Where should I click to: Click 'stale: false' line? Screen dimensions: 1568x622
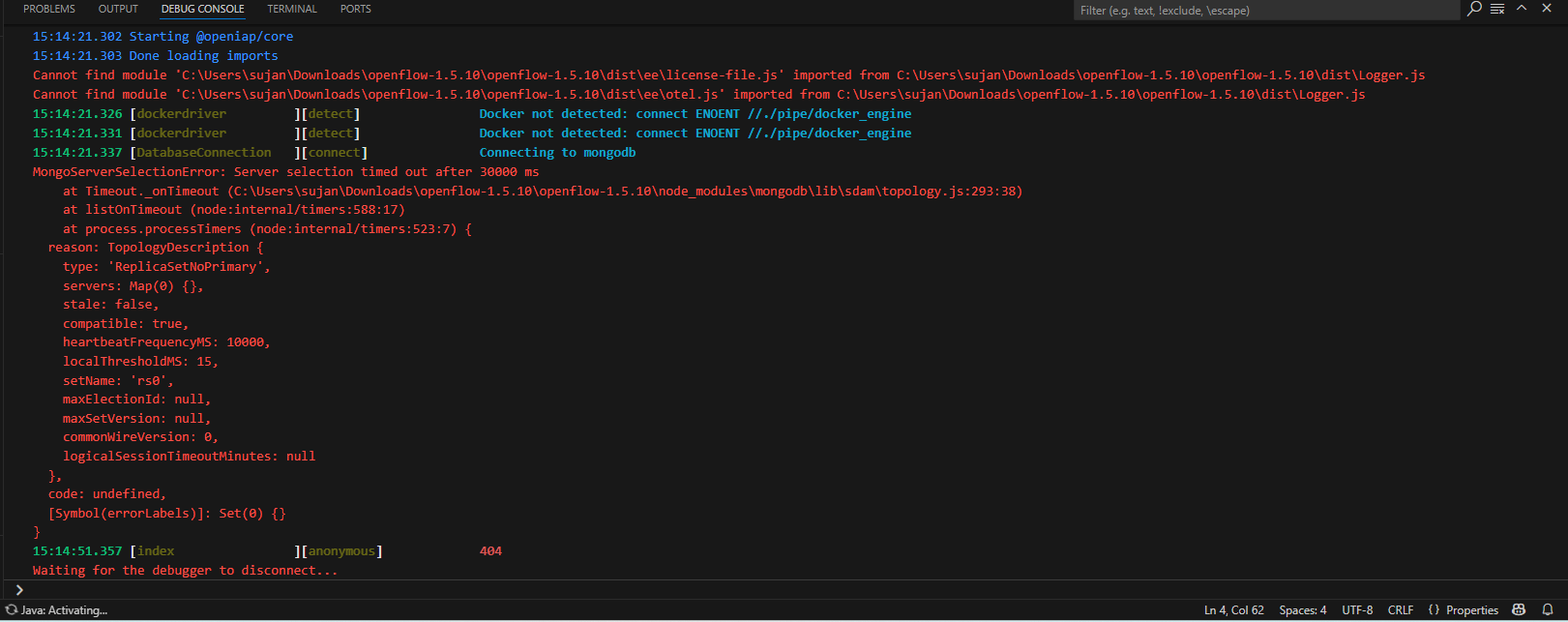tap(111, 305)
